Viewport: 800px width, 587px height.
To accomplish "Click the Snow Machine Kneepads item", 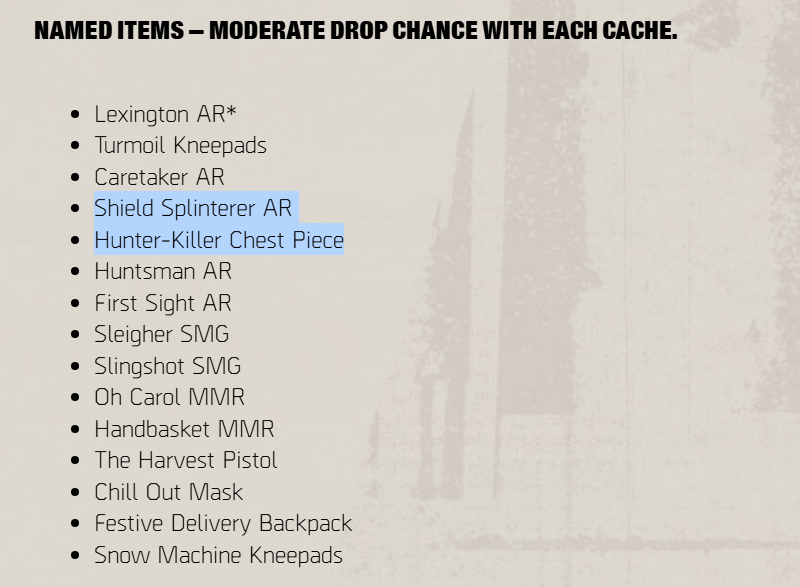I will pos(218,555).
